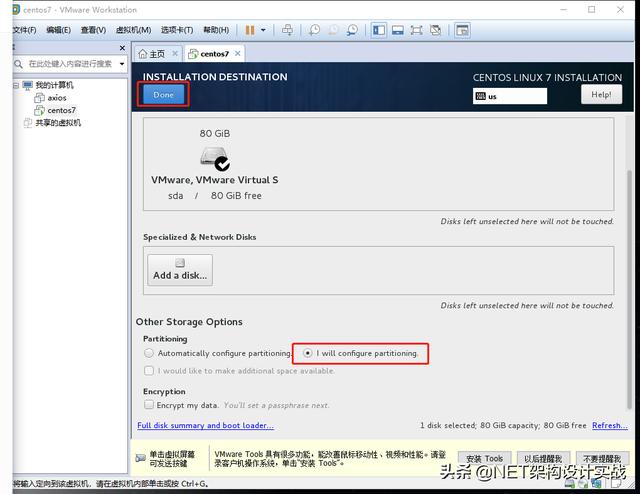Collapse the 我的计算机 tree node
Viewport: 640px width, 494px height.
tap(16, 85)
